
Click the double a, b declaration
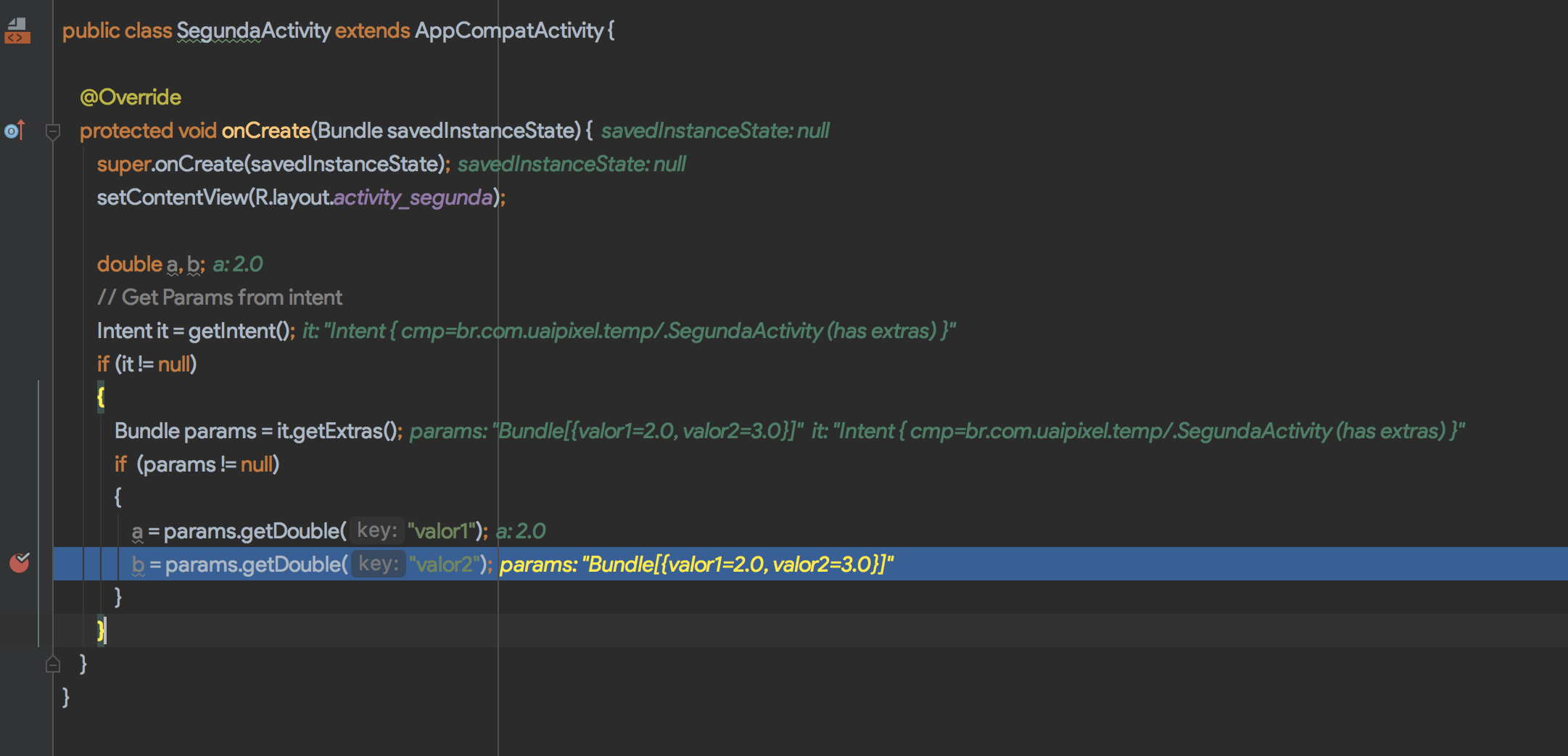click(151, 264)
